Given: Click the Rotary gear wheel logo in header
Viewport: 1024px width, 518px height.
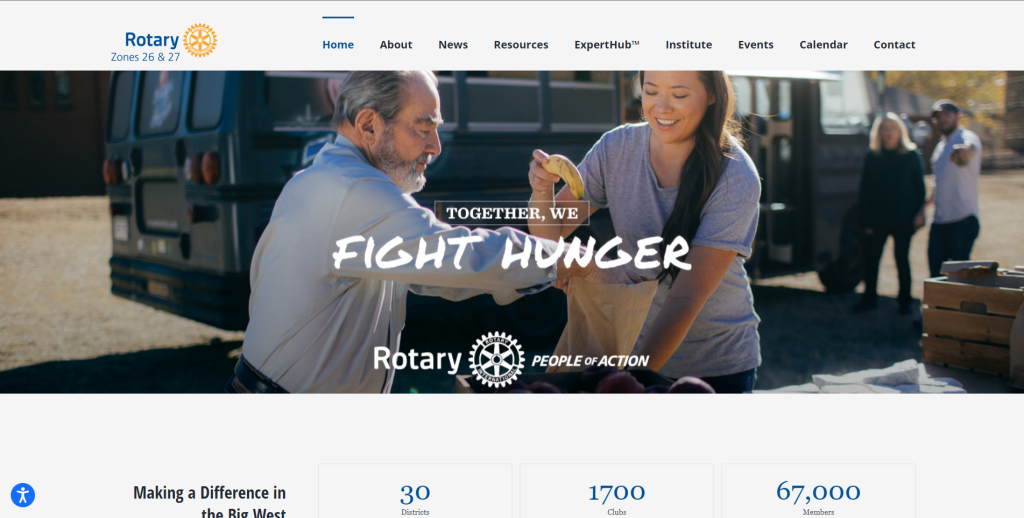Looking at the screenshot, I should tap(200, 40).
